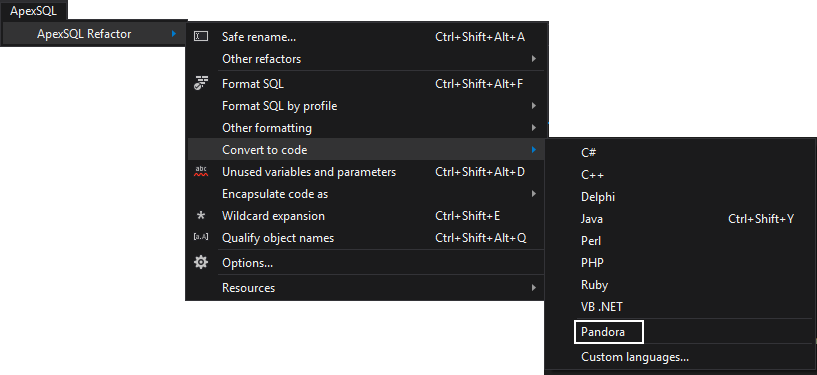Click the Wildcard expansion asterisk icon

pyautogui.click(x=201, y=216)
